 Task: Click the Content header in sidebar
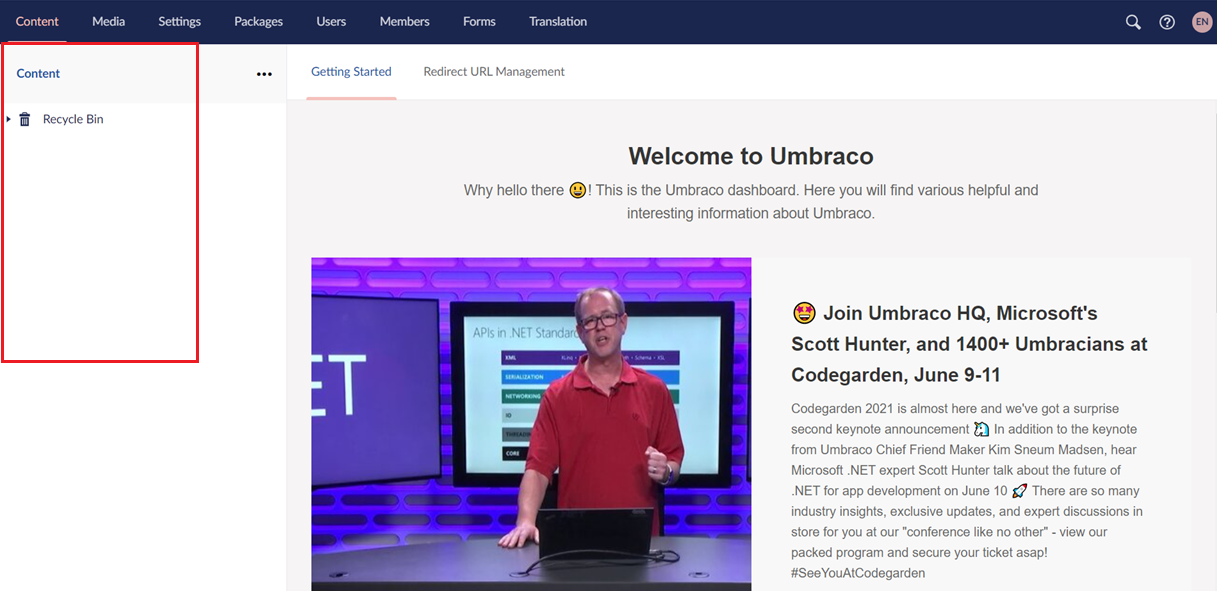pos(38,74)
